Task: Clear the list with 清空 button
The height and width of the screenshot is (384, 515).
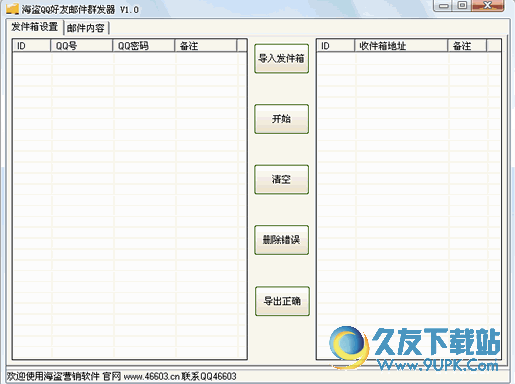Action: 281,179
